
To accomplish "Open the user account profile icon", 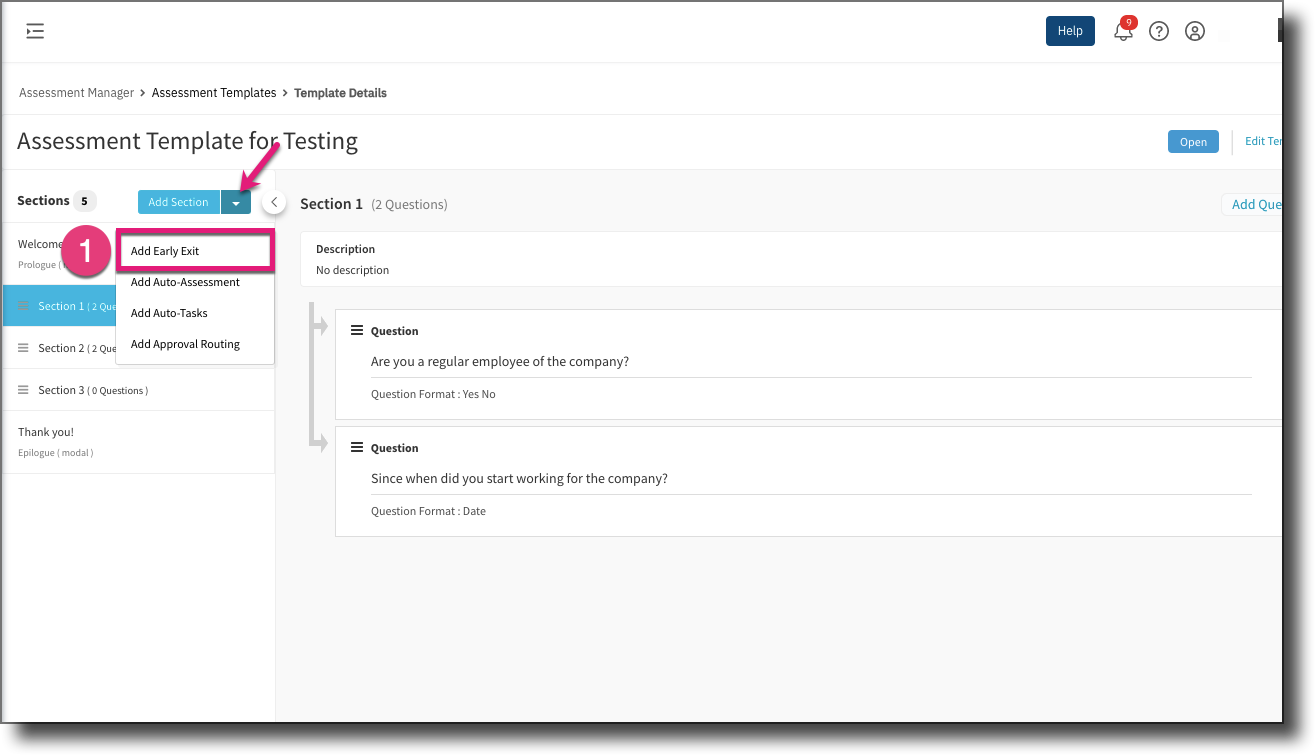I will point(1195,31).
